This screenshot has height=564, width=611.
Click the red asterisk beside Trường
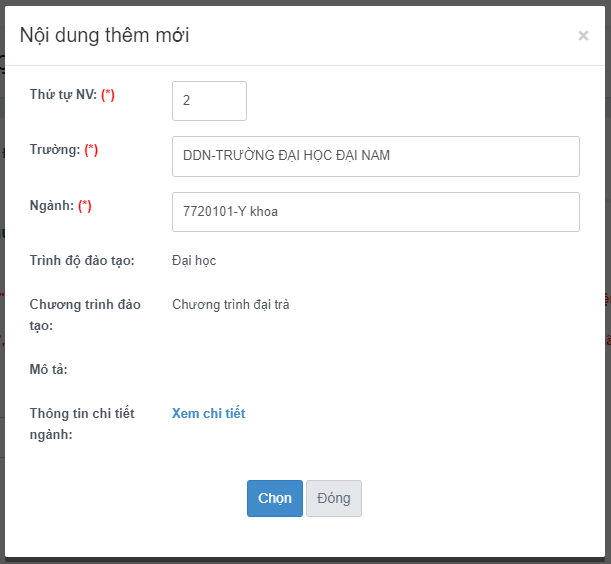91,150
